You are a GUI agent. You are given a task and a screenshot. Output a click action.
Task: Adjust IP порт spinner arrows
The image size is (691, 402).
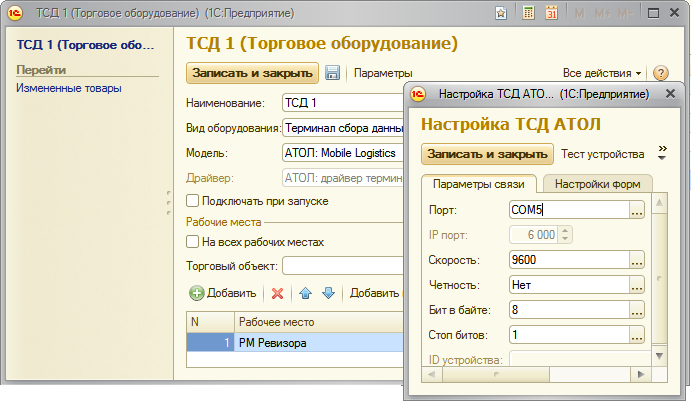tap(565, 234)
